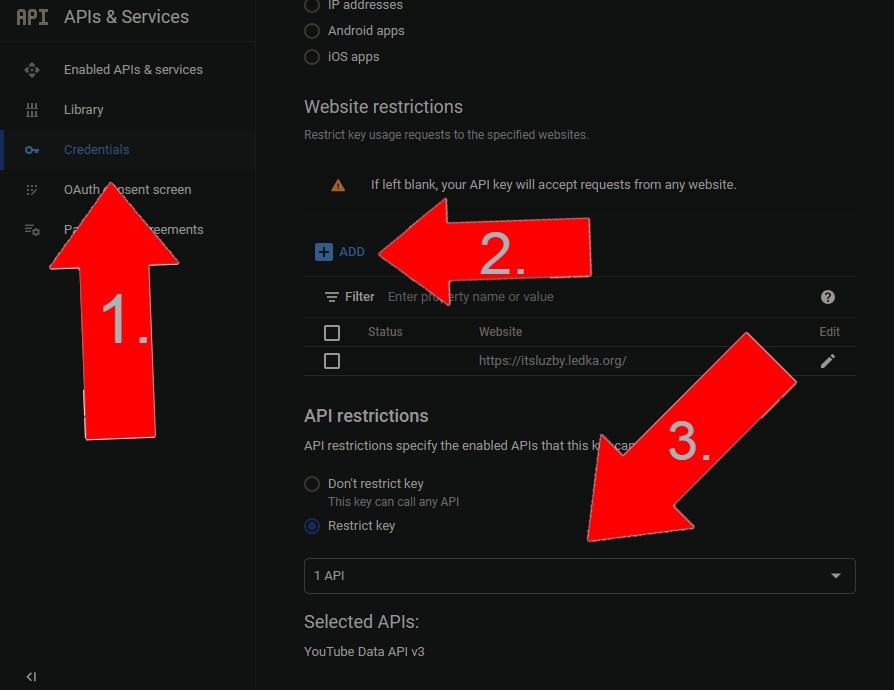Click the Library icon in sidebar

32,110
